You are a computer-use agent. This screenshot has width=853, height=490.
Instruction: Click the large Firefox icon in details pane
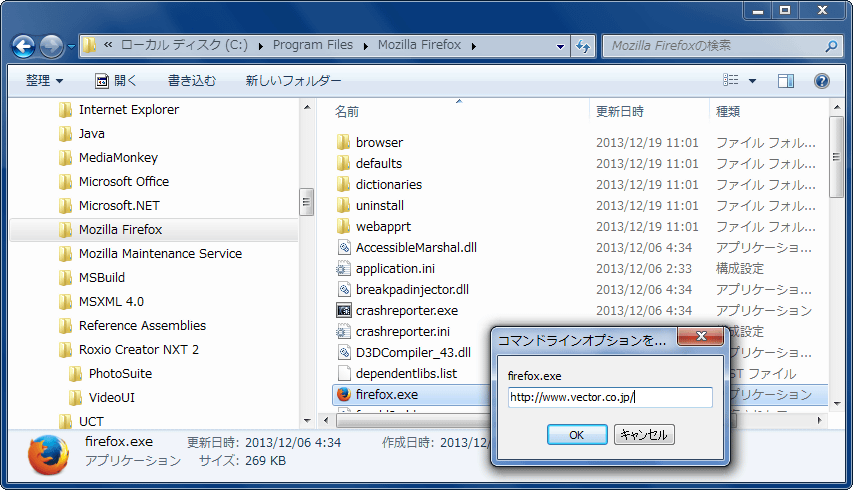click(48, 455)
